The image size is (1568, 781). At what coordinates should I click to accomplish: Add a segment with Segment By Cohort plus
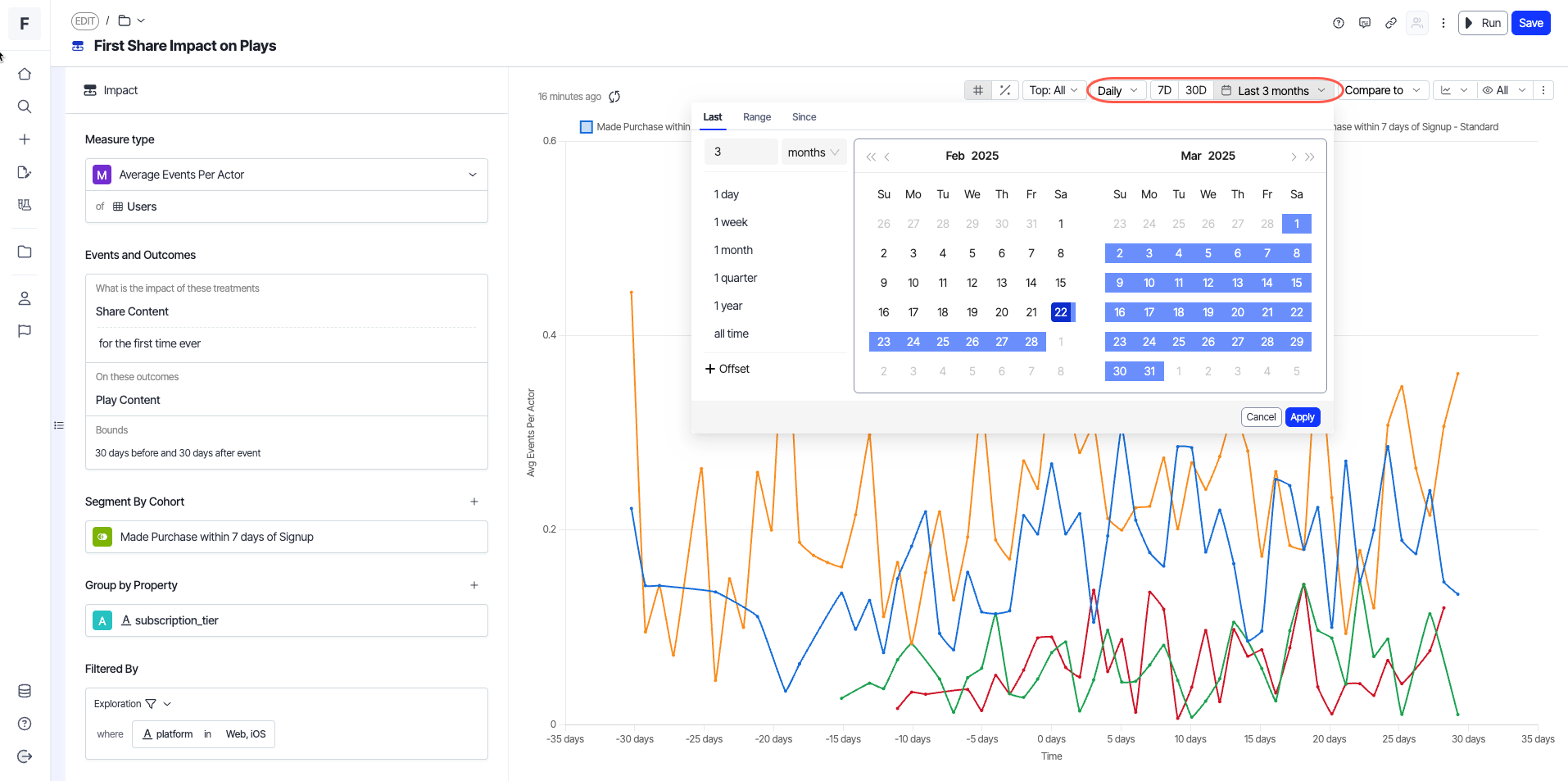pyautogui.click(x=474, y=502)
